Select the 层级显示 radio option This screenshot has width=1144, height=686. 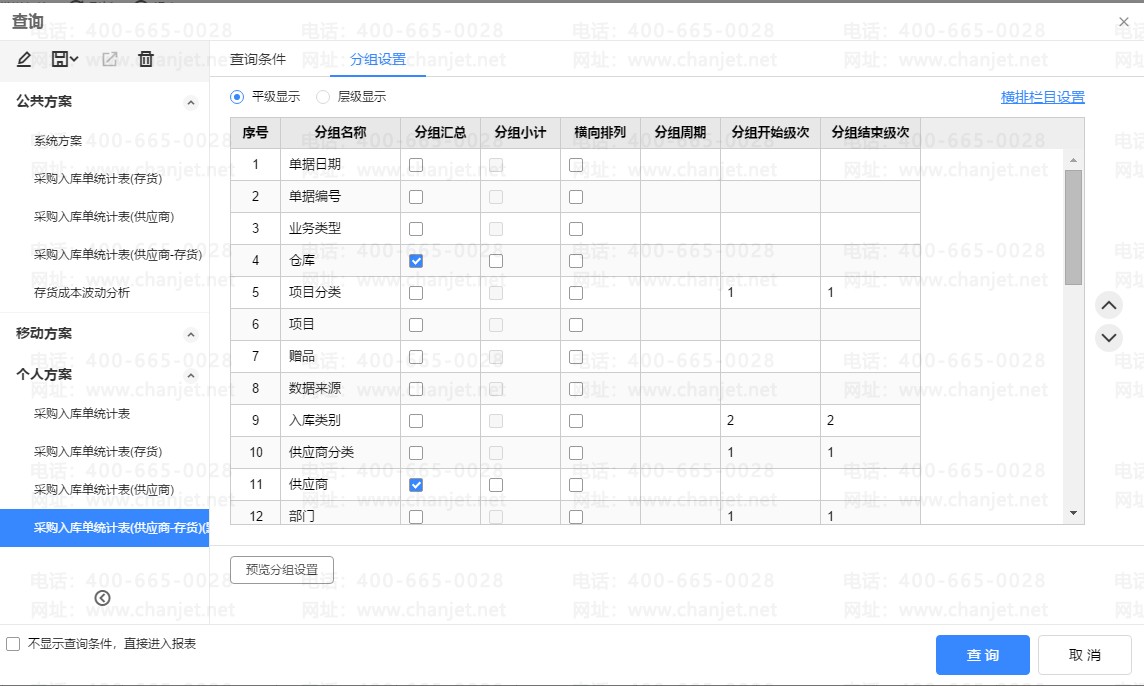pyautogui.click(x=323, y=97)
